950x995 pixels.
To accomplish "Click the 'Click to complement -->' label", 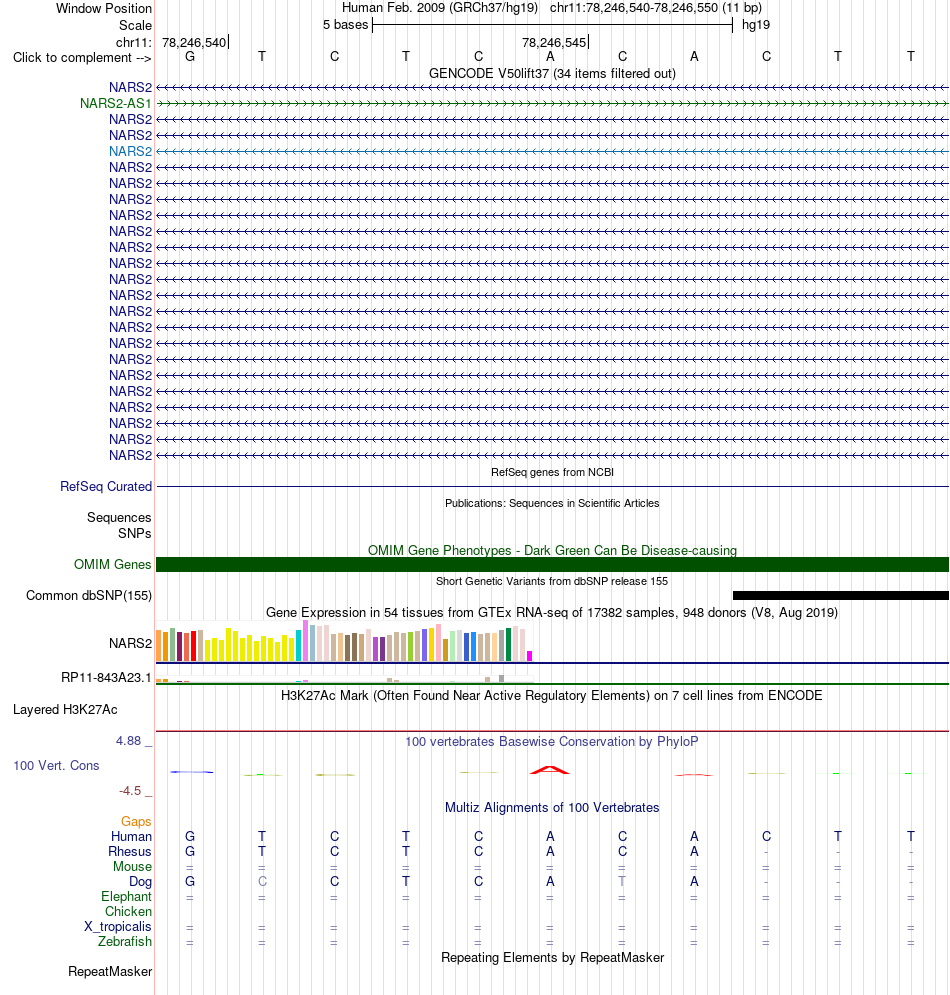I will pyautogui.click(x=82, y=58).
